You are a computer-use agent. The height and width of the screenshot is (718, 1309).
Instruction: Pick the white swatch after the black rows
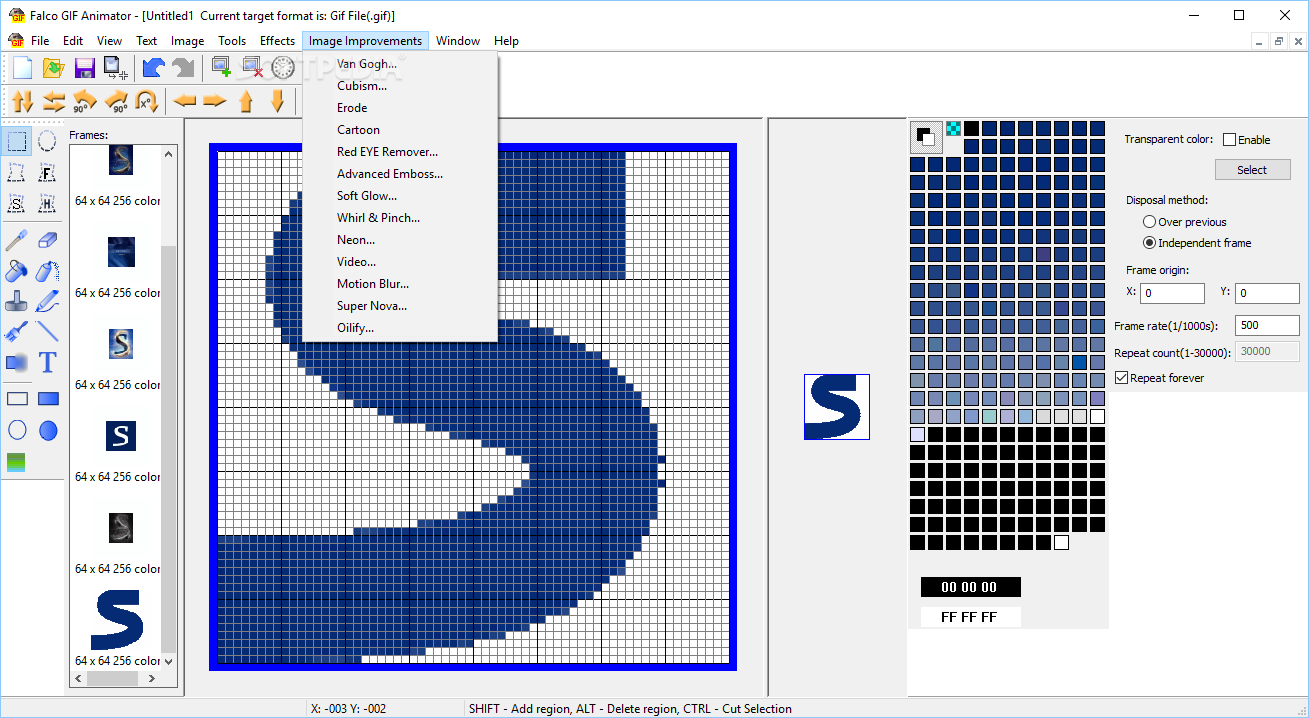pyautogui.click(x=1061, y=542)
